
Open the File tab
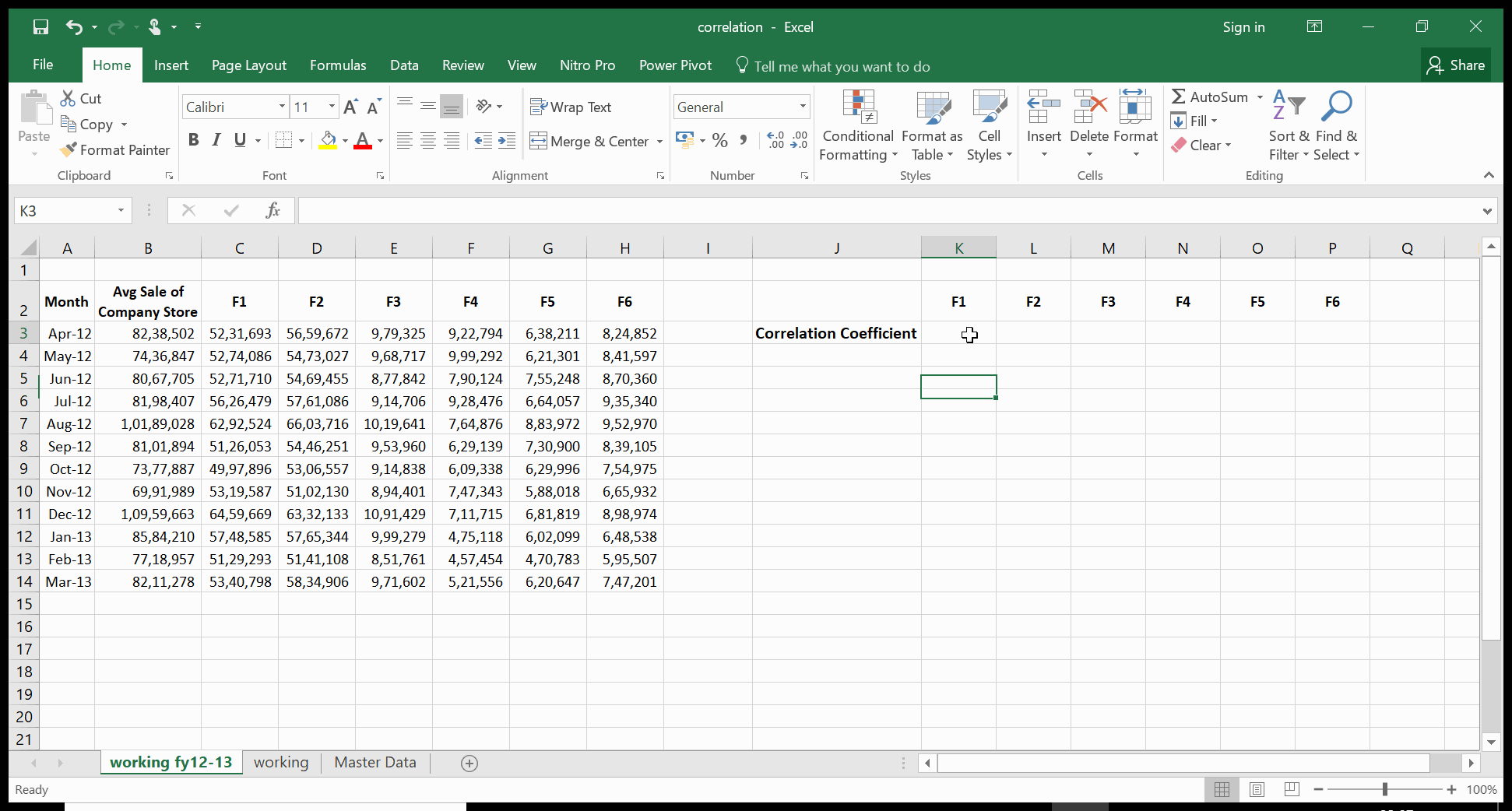point(44,65)
